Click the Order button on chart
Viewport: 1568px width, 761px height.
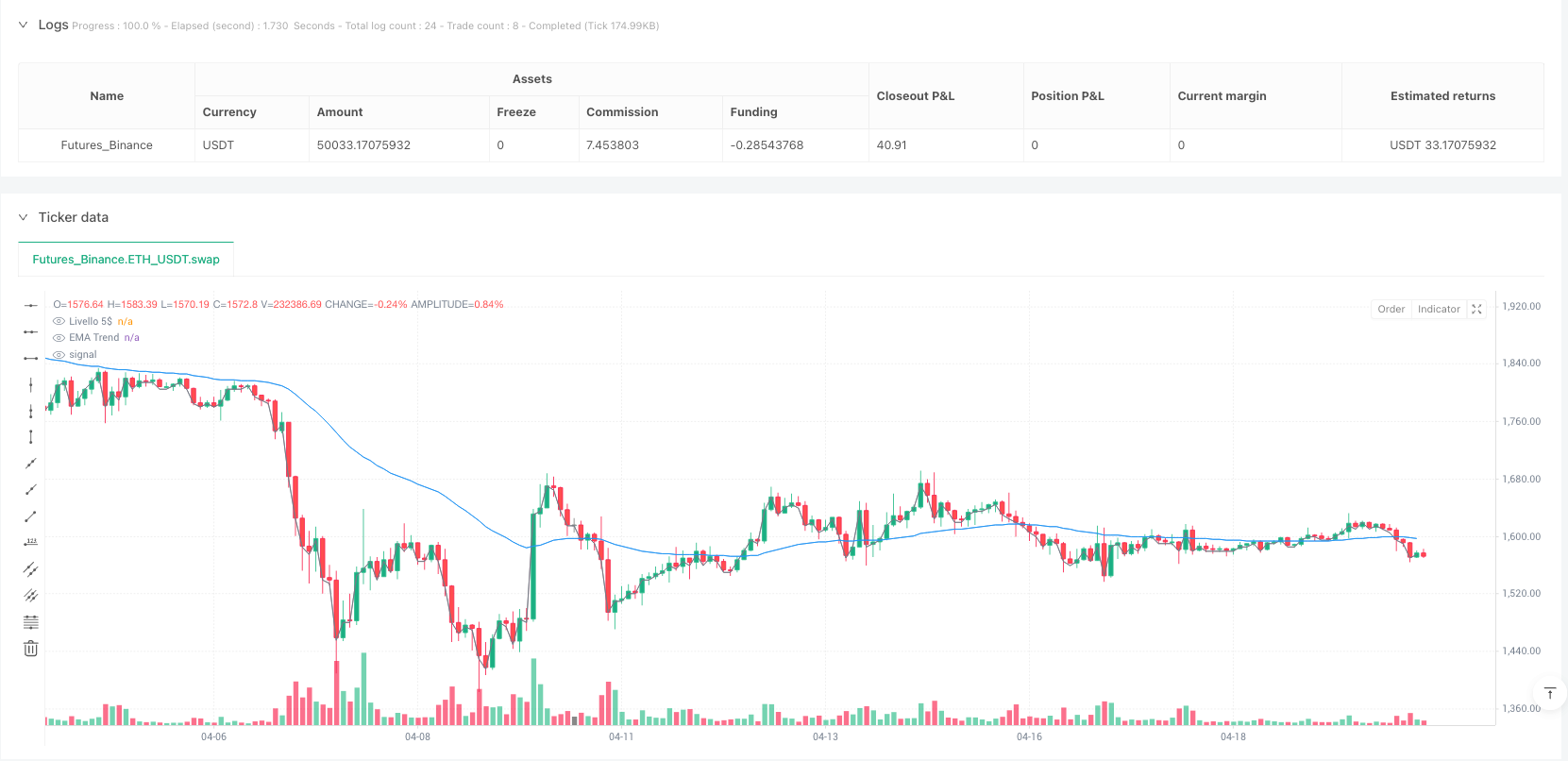[1391, 309]
